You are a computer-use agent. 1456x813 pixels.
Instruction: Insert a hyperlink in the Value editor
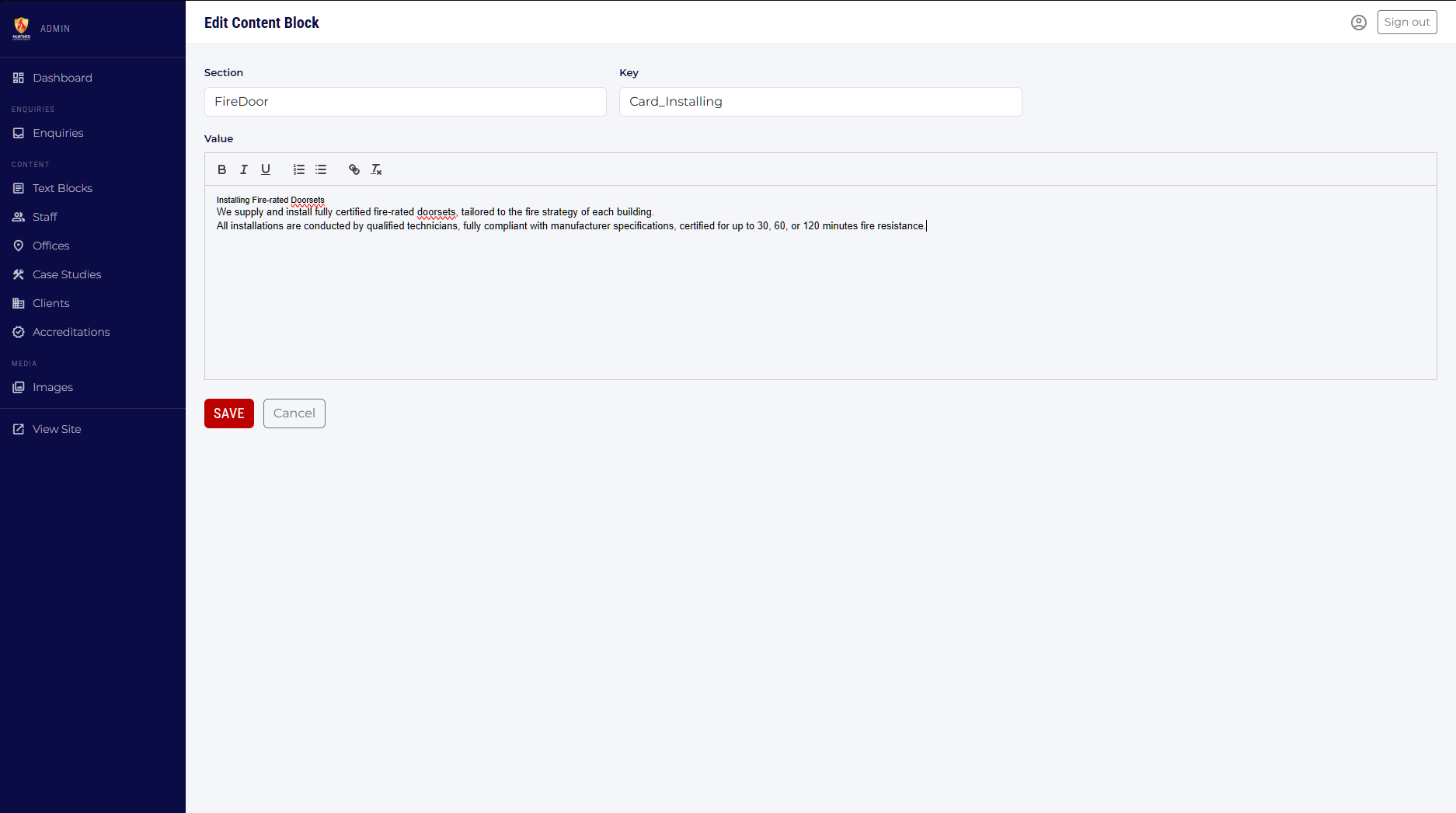(354, 169)
